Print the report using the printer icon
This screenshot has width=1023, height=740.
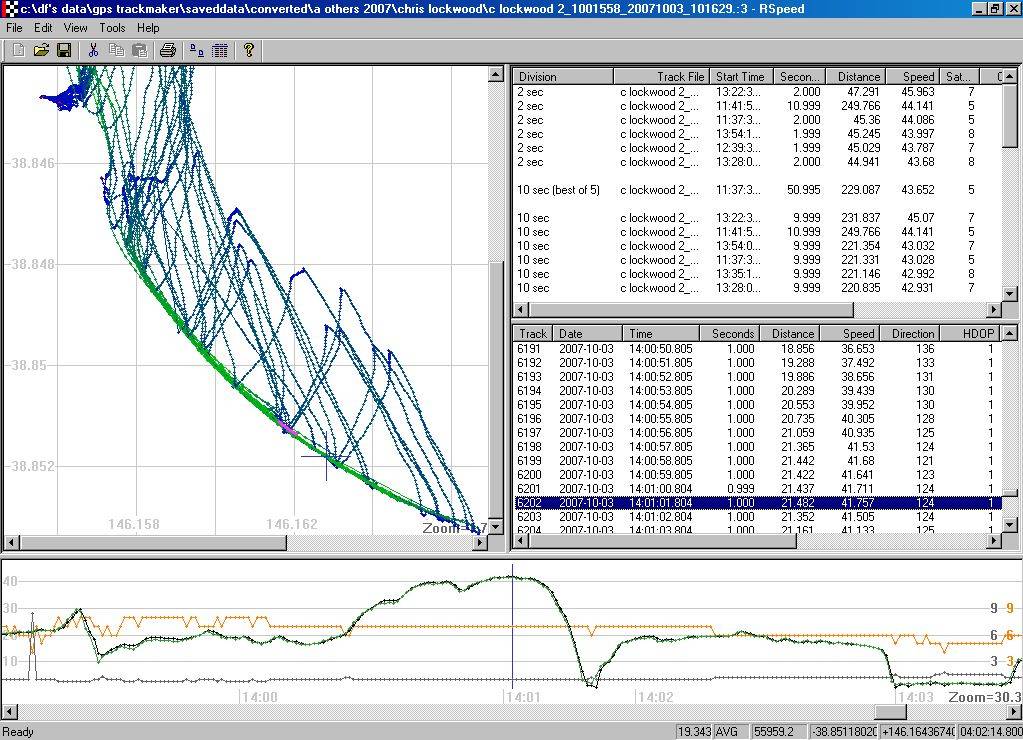pyautogui.click(x=167, y=50)
